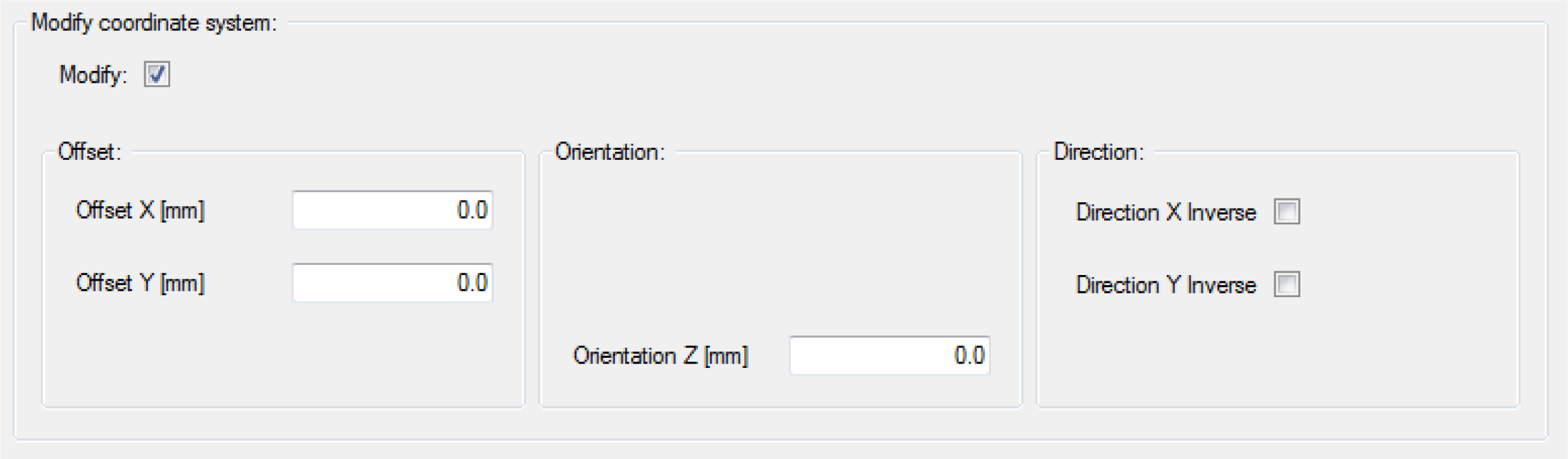Viewport: 1568px width, 459px height.
Task: Click the "Orientation:" group box title
Action: coord(609,152)
